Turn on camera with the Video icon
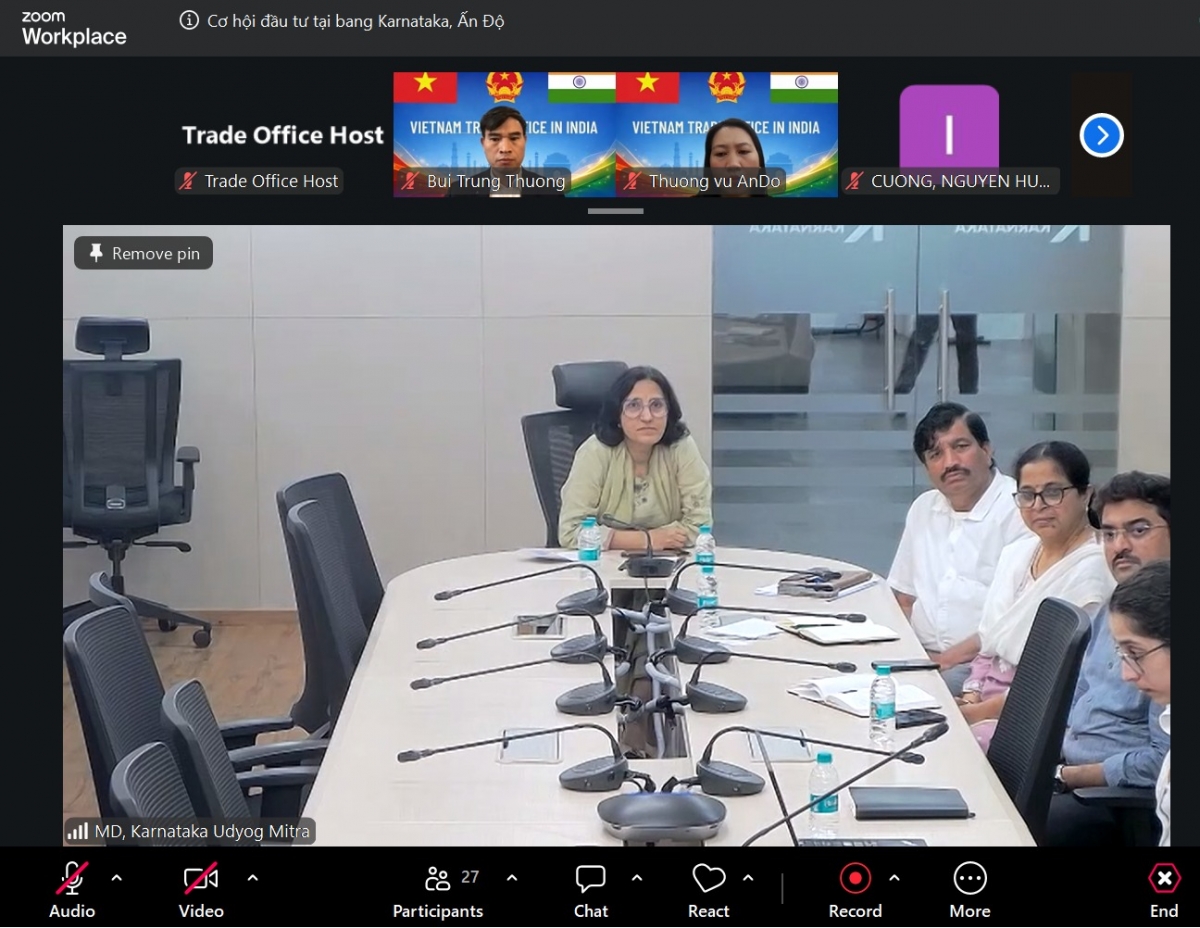Screen dimensions: 1200x928 click(201, 879)
